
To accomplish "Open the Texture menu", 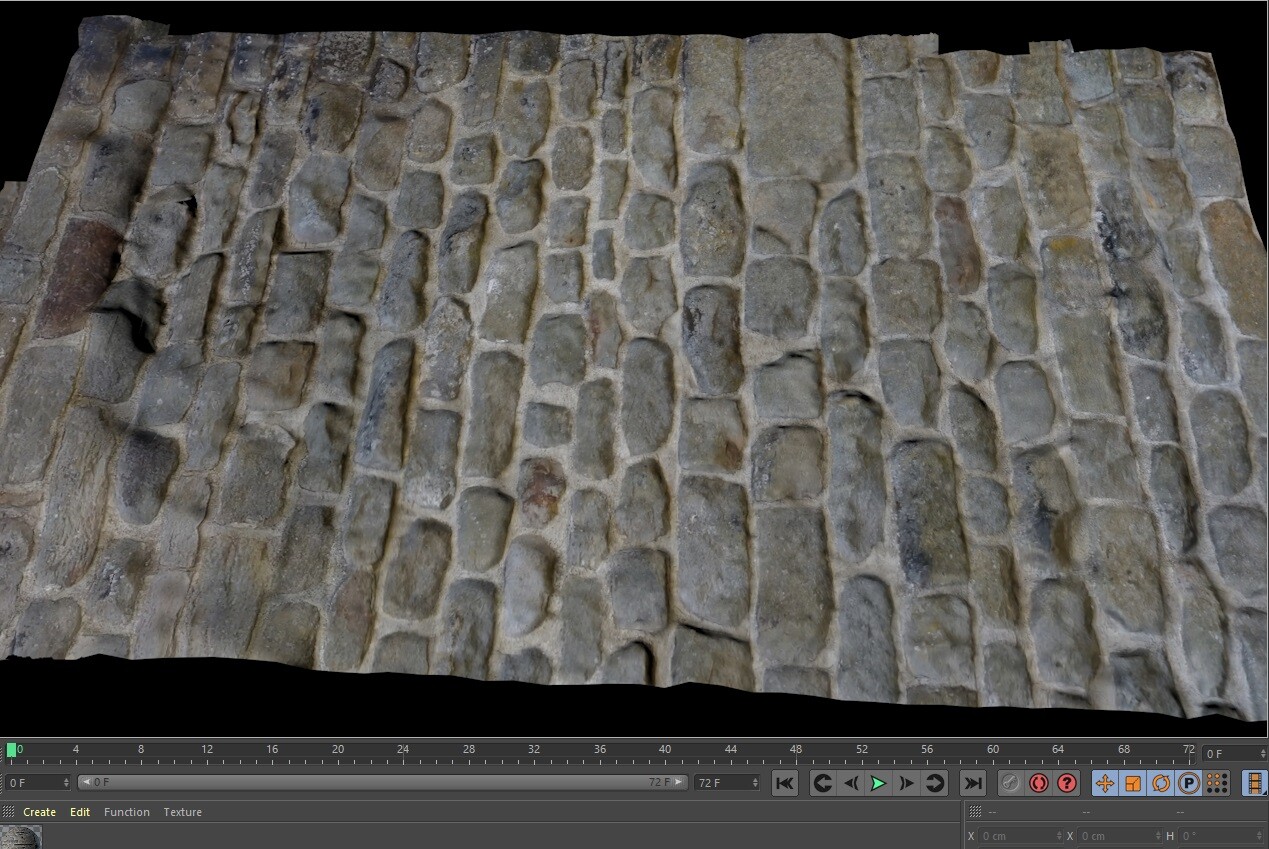I will pos(182,812).
